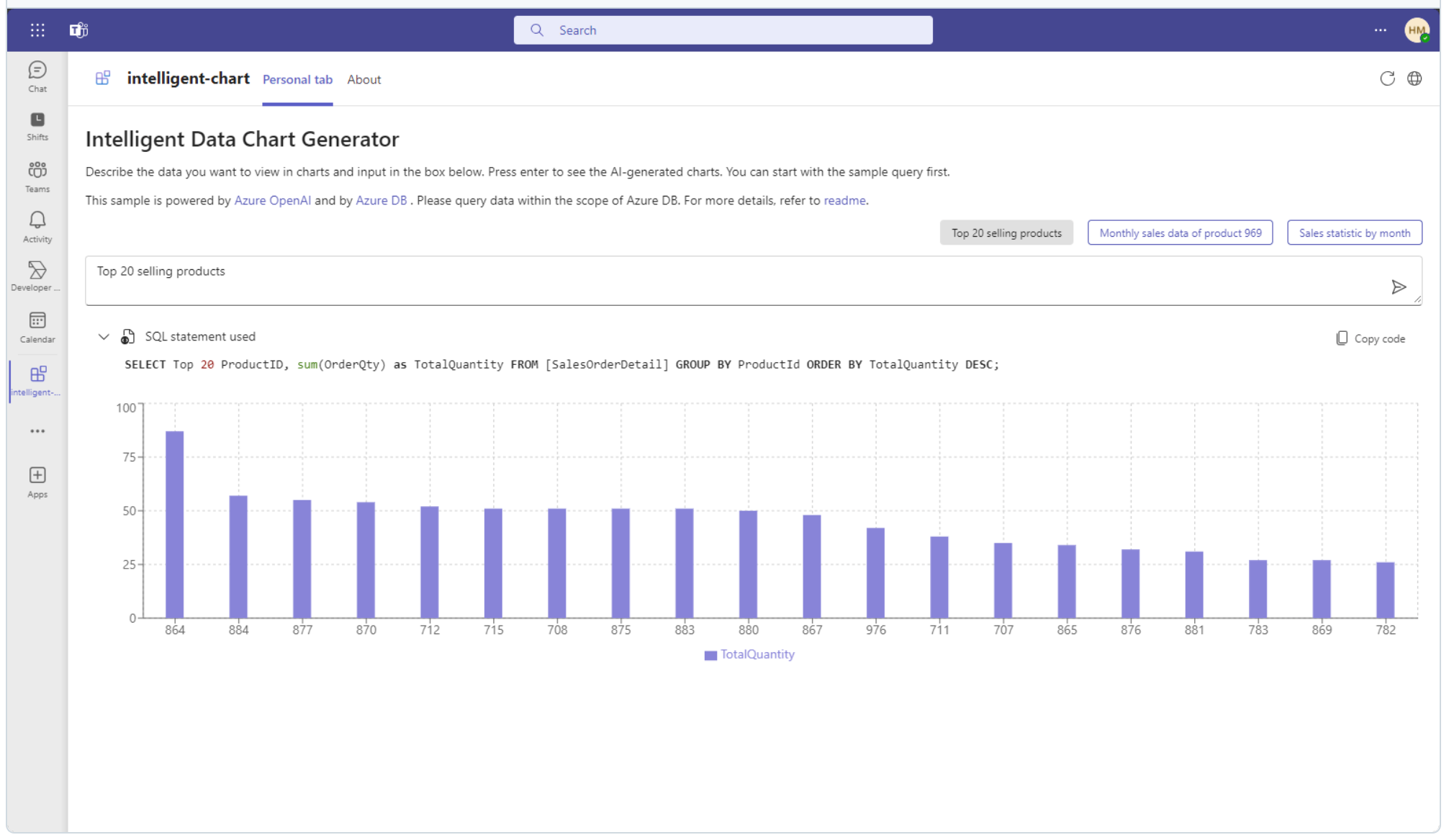Select the Personal tab
This screenshot has width=1449, height=840.
click(x=297, y=80)
